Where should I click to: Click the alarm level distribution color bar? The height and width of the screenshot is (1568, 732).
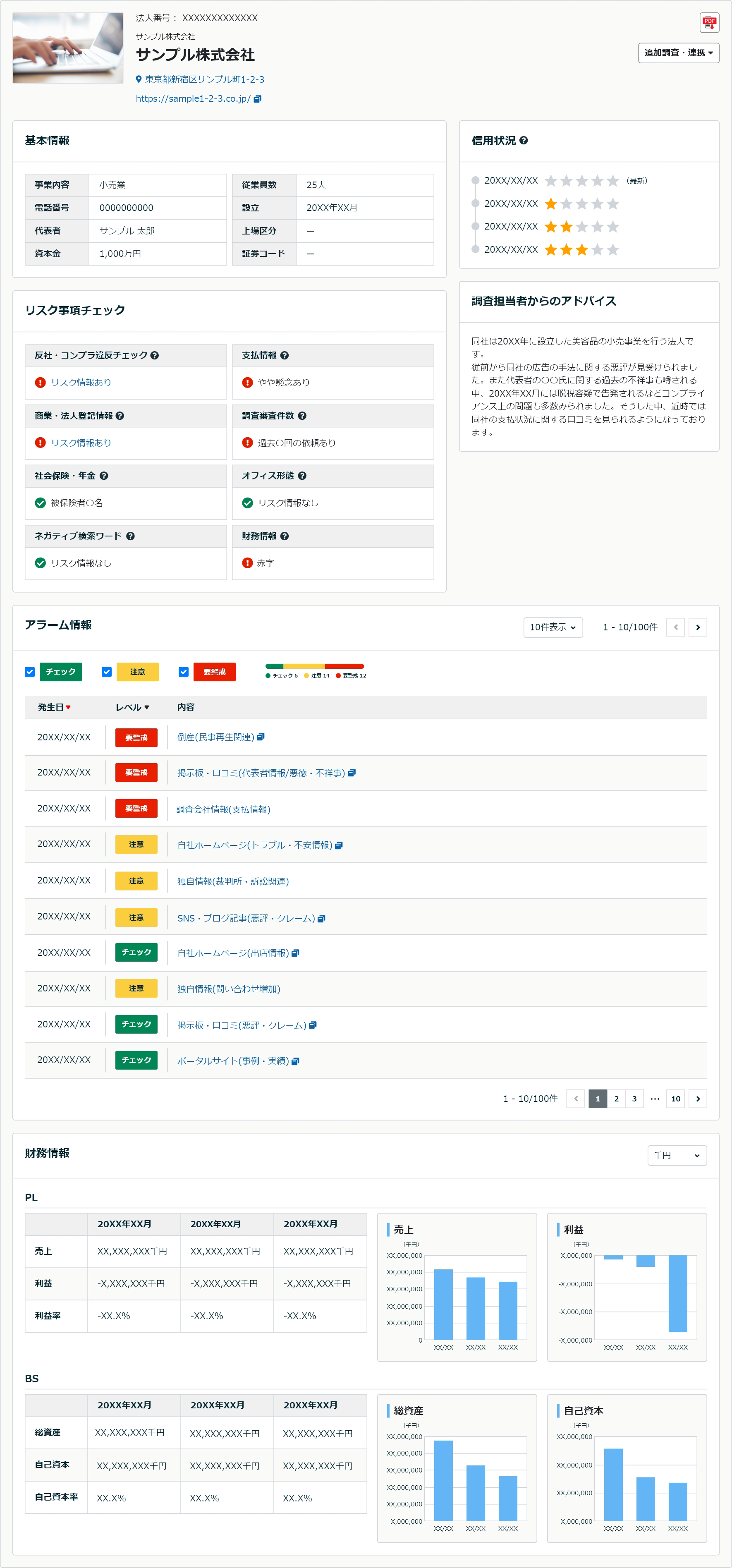click(315, 666)
